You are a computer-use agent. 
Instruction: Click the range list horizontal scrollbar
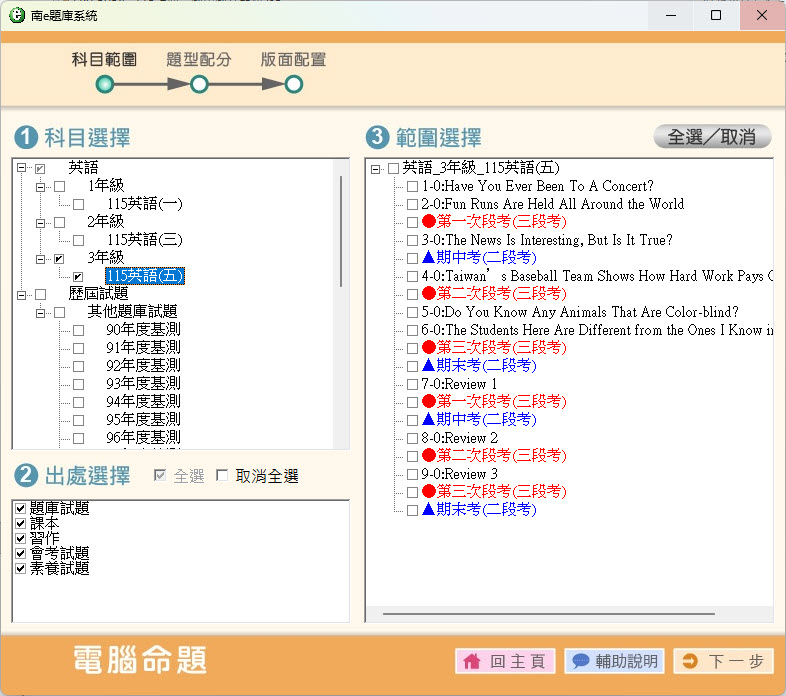point(548,614)
